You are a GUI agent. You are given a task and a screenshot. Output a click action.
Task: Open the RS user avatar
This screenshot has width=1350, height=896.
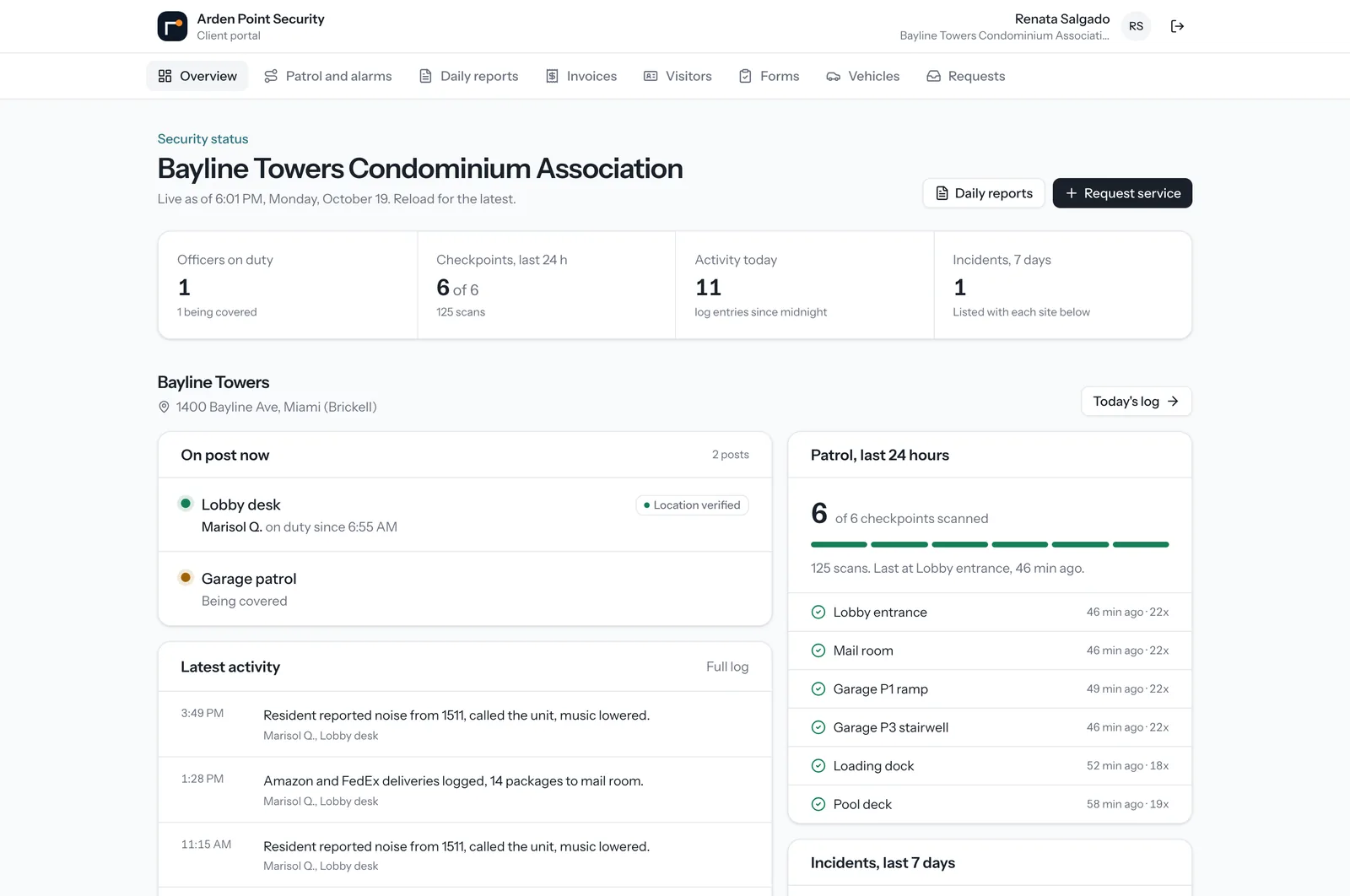[1136, 26]
